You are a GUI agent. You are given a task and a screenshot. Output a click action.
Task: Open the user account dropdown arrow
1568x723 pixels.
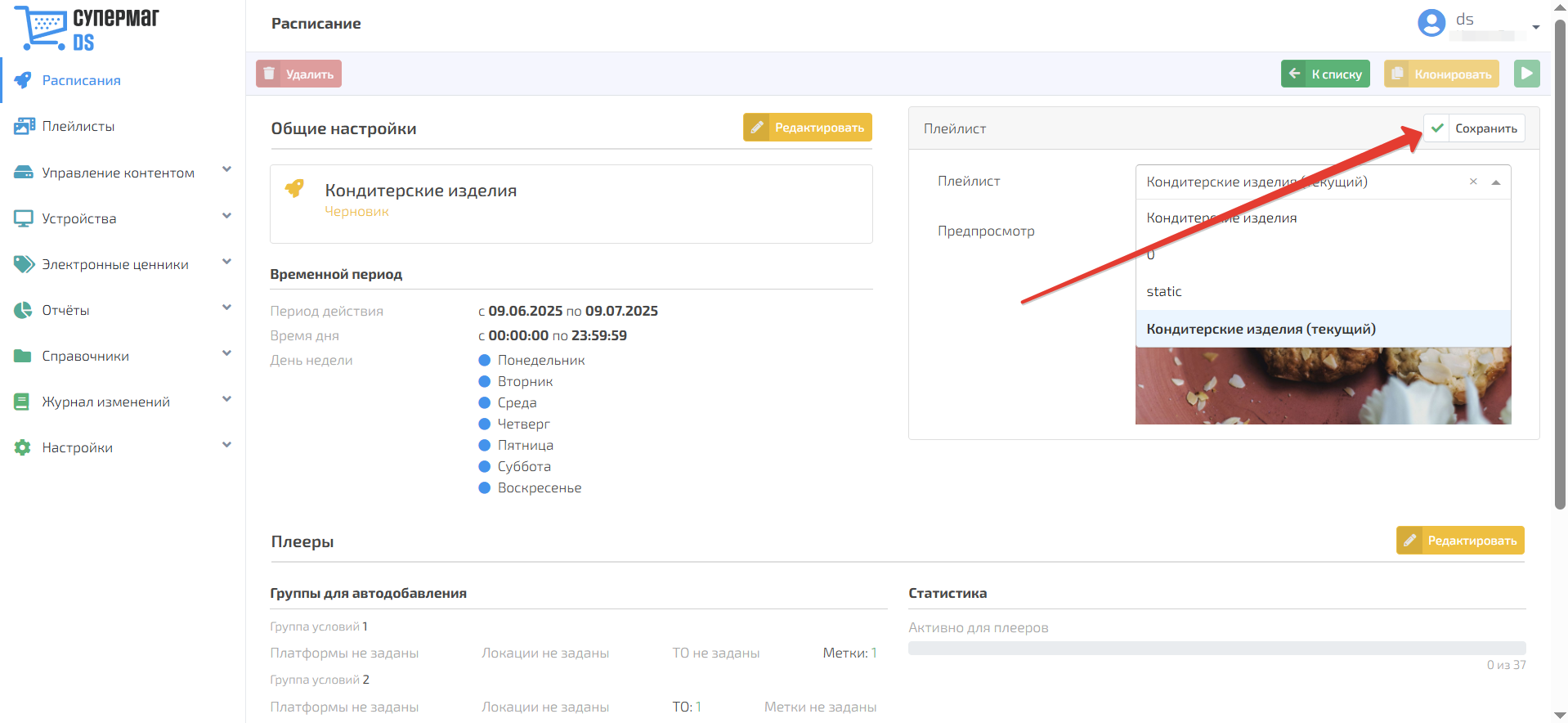1536,27
